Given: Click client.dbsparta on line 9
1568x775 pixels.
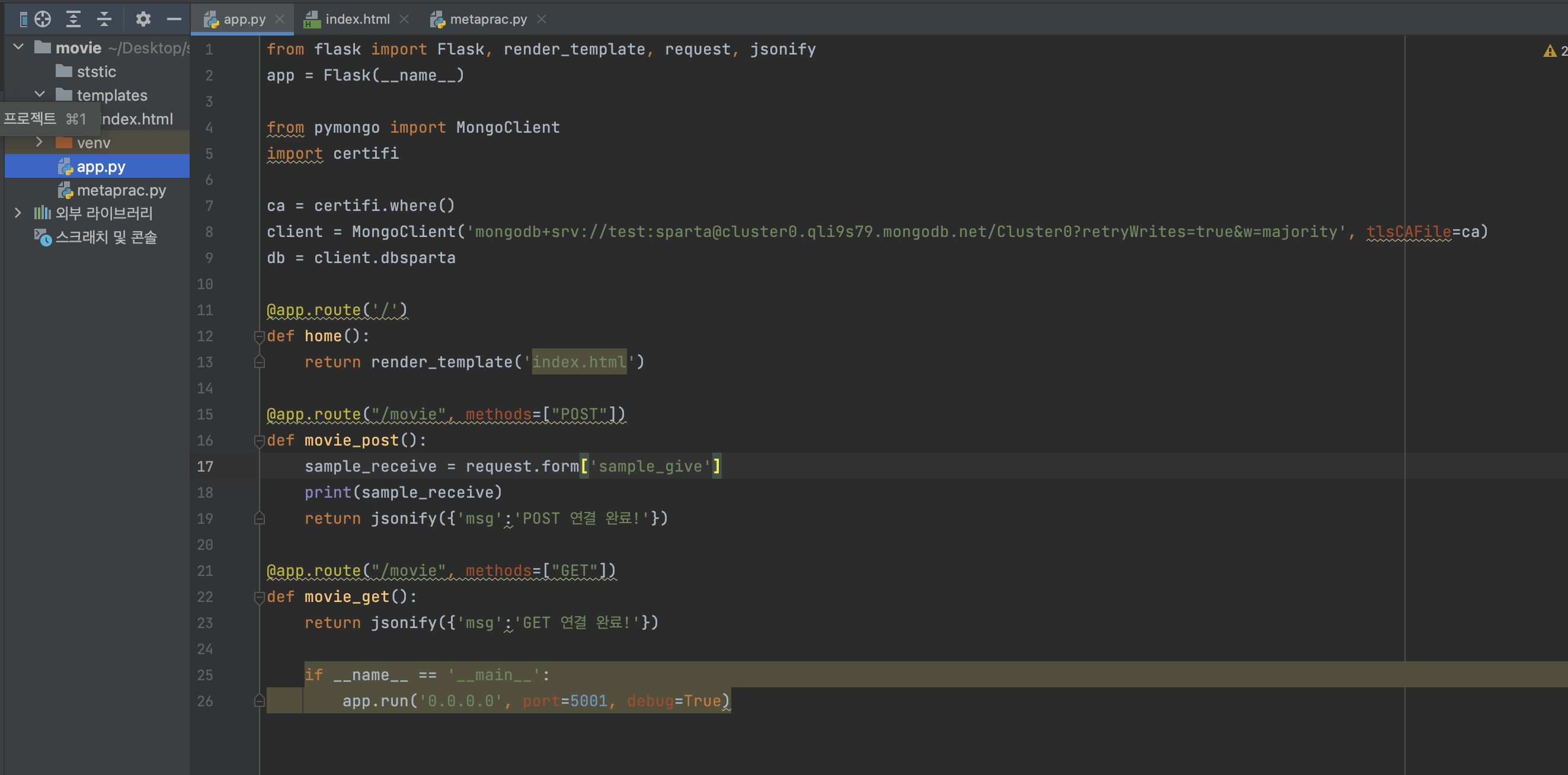Looking at the screenshot, I should [385, 258].
